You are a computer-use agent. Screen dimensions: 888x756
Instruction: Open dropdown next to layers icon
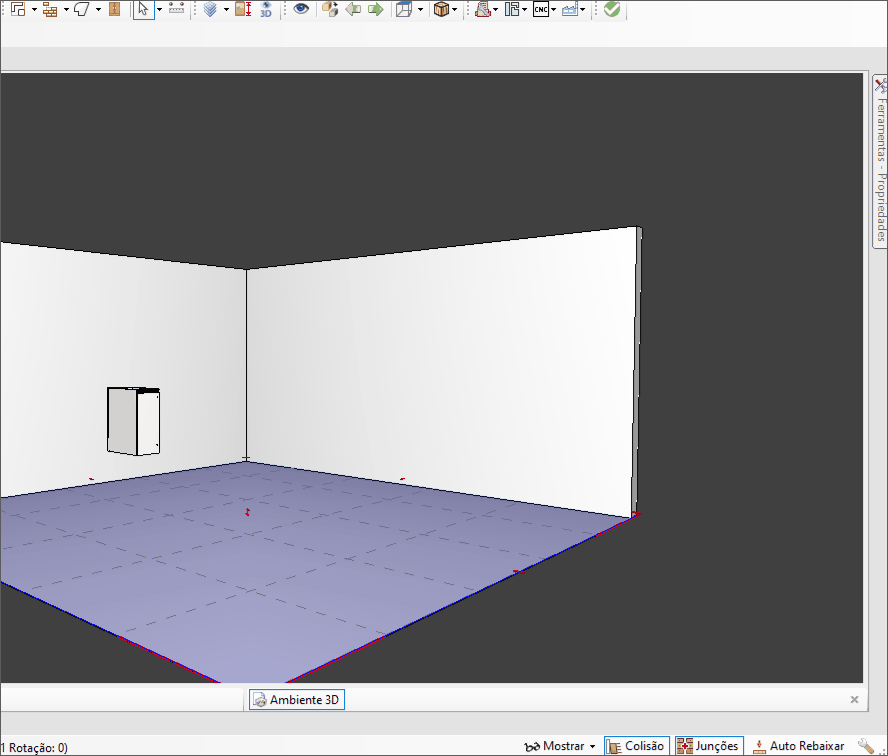226,10
